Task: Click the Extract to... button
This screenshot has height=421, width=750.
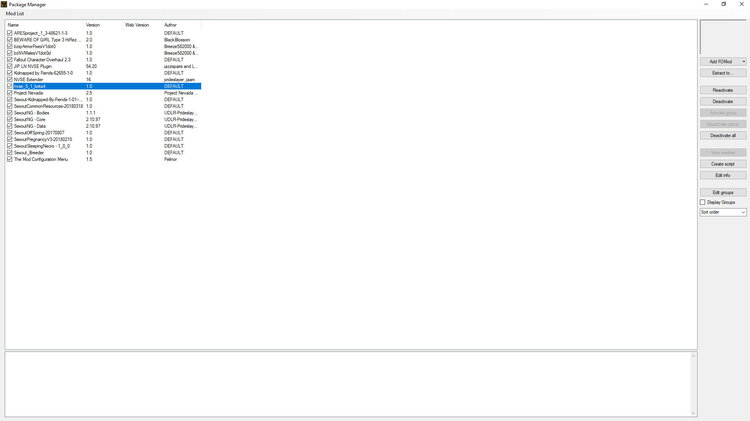Action: coord(723,73)
